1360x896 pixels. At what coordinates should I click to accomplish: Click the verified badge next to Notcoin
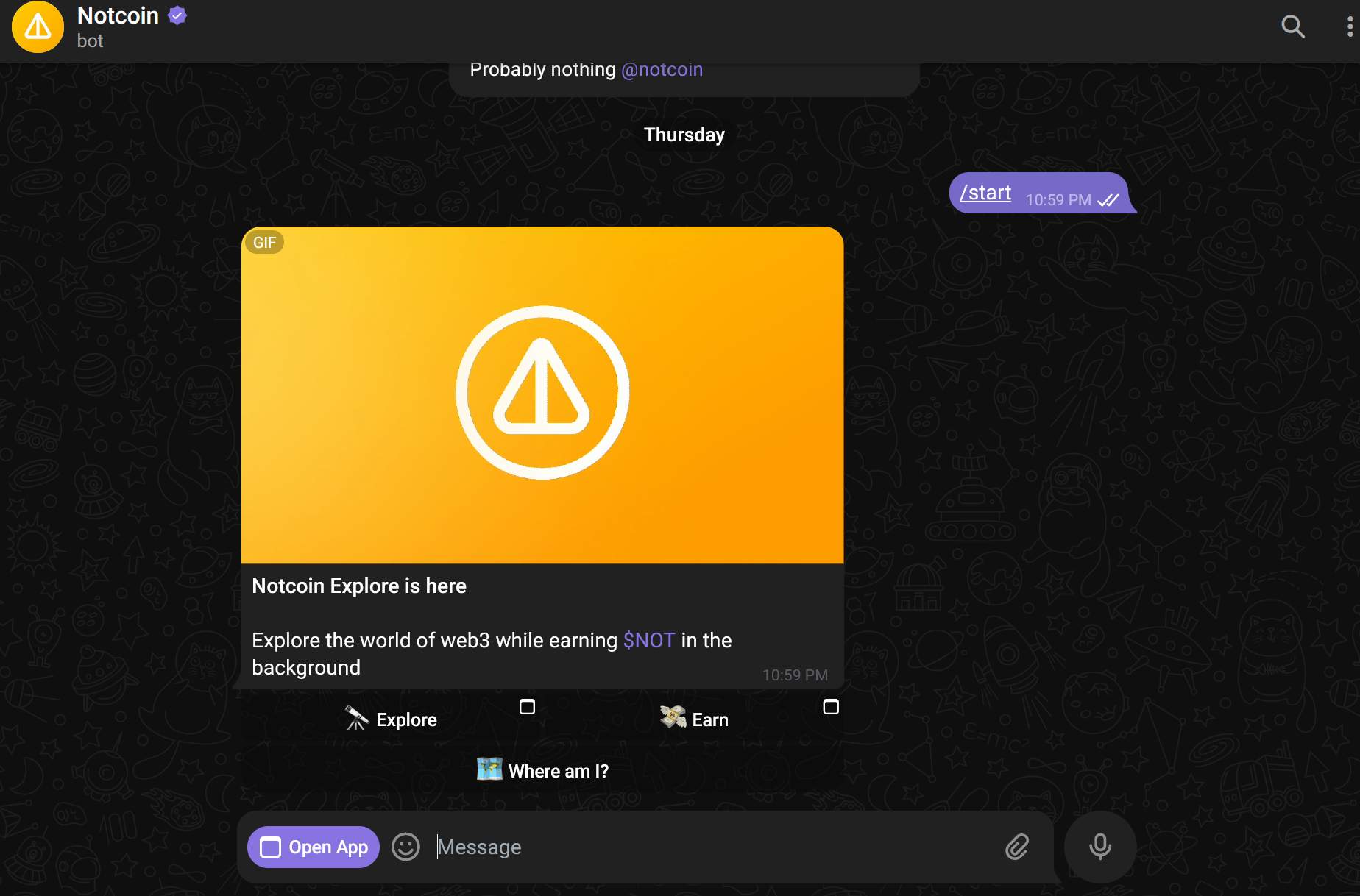177,15
